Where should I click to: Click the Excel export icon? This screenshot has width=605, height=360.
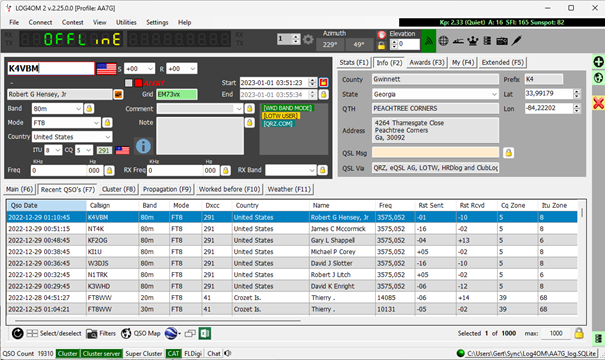coord(205,333)
